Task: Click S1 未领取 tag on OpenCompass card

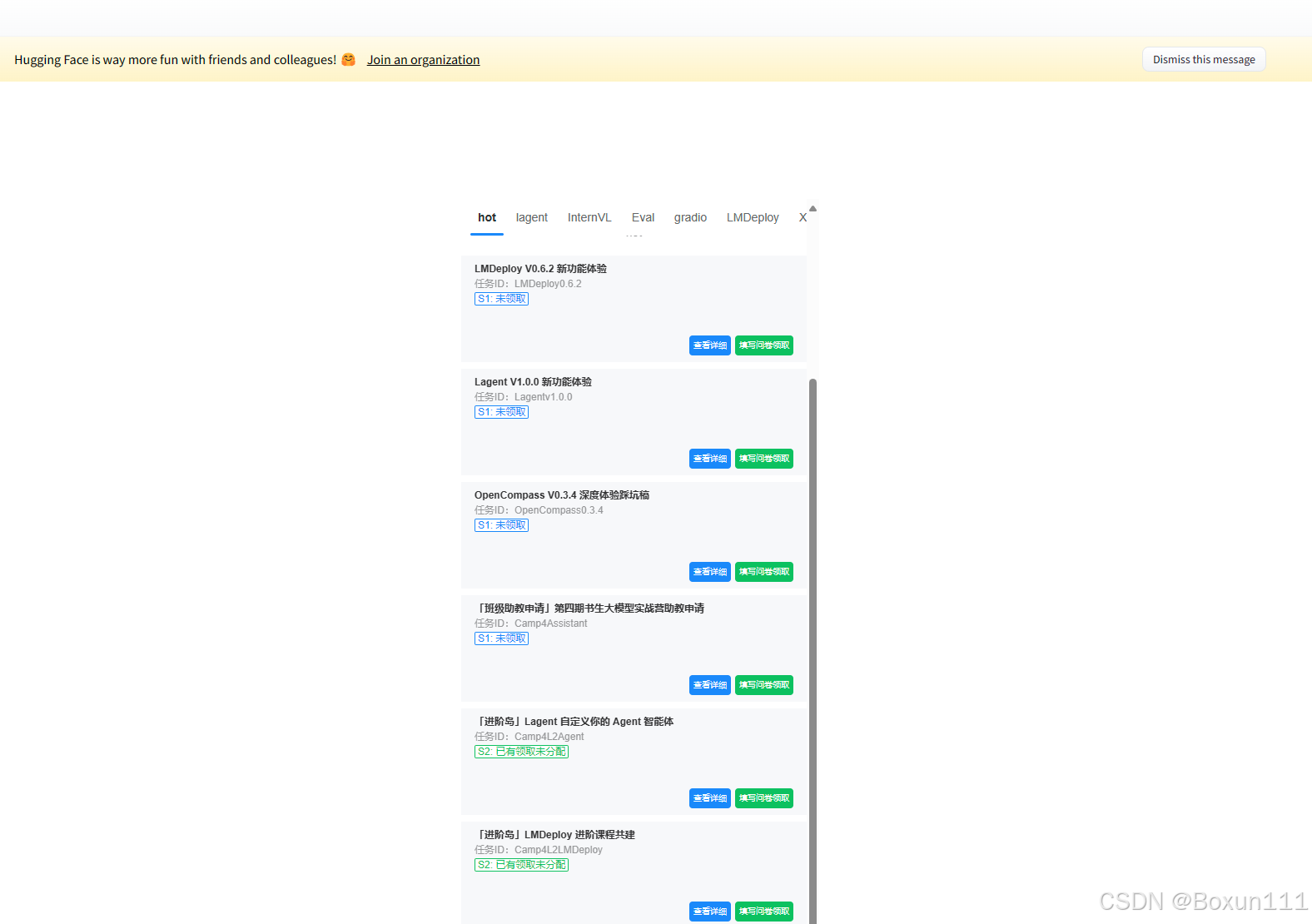Action: pyautogui.click(x=501, y=525)
